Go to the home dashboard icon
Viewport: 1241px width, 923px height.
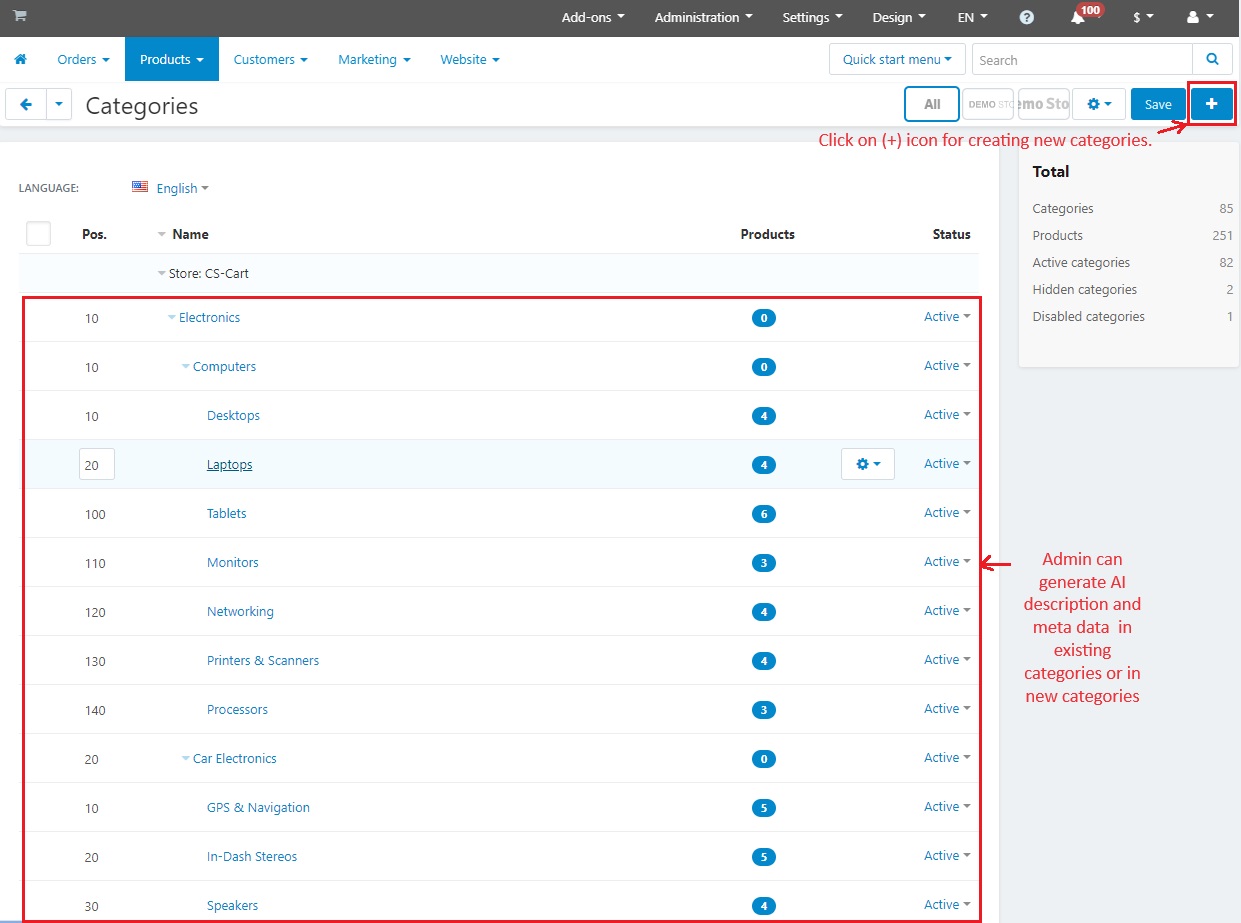click(x=20, y=60)
